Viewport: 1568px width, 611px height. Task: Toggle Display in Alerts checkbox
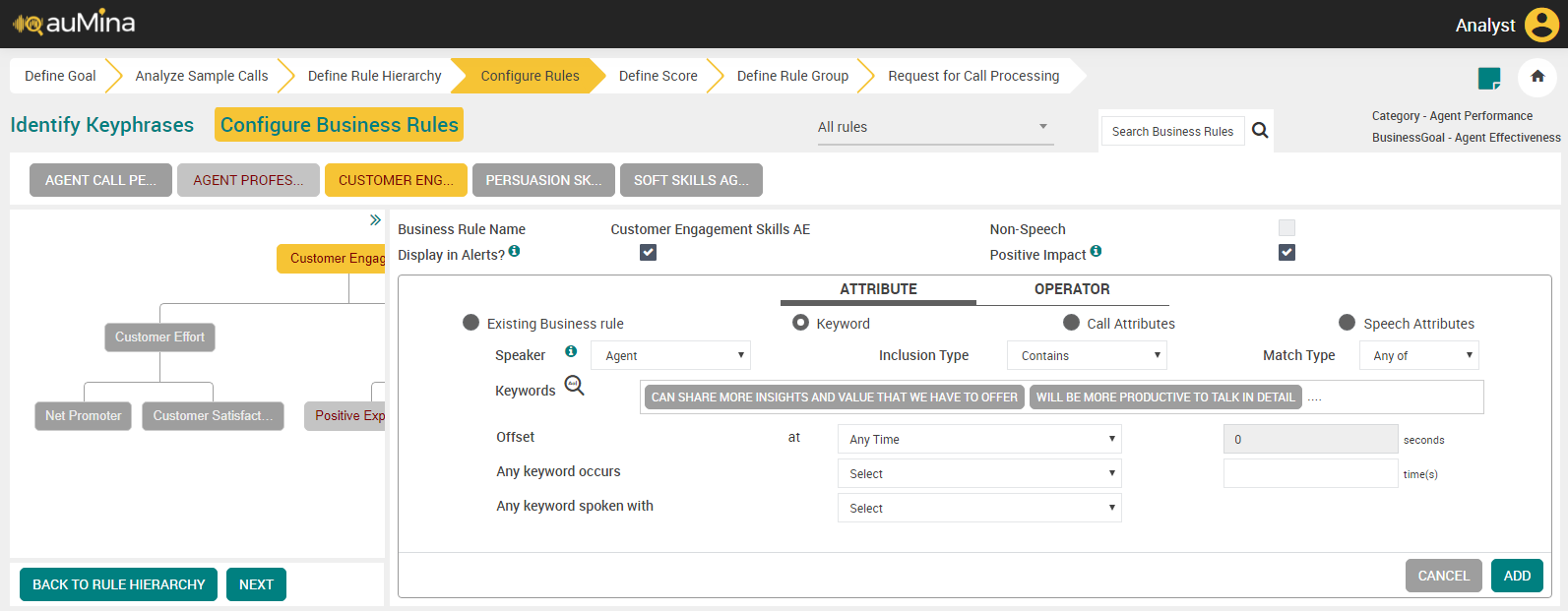pyautogui.click(x=648, y=253)
